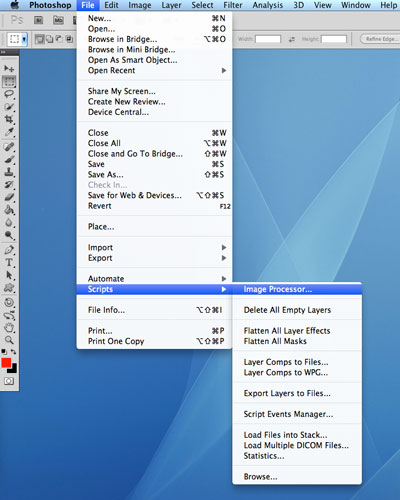Click the highlighted Scripts menu entry
This screenshot has width=400, height=500.
click(x=154, y=289)
